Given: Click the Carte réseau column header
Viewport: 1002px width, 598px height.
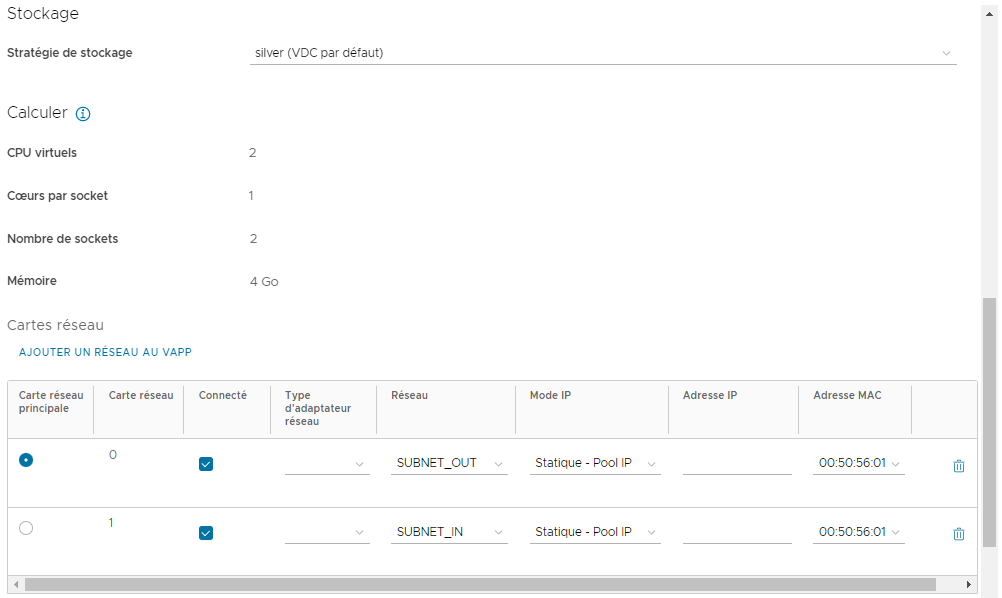Looking at the screenshot, I should pos(141,395).
